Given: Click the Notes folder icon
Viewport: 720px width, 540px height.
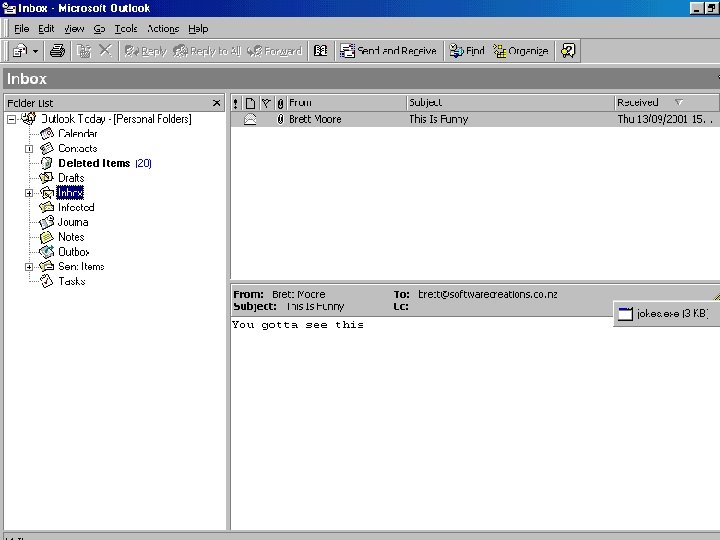Looking at the screenshot, I should 46,237.
